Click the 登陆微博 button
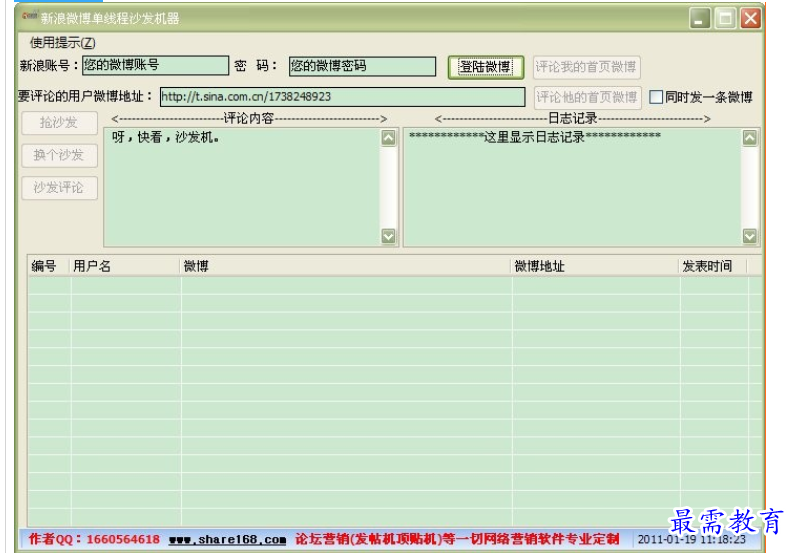 tap(485, 67)
